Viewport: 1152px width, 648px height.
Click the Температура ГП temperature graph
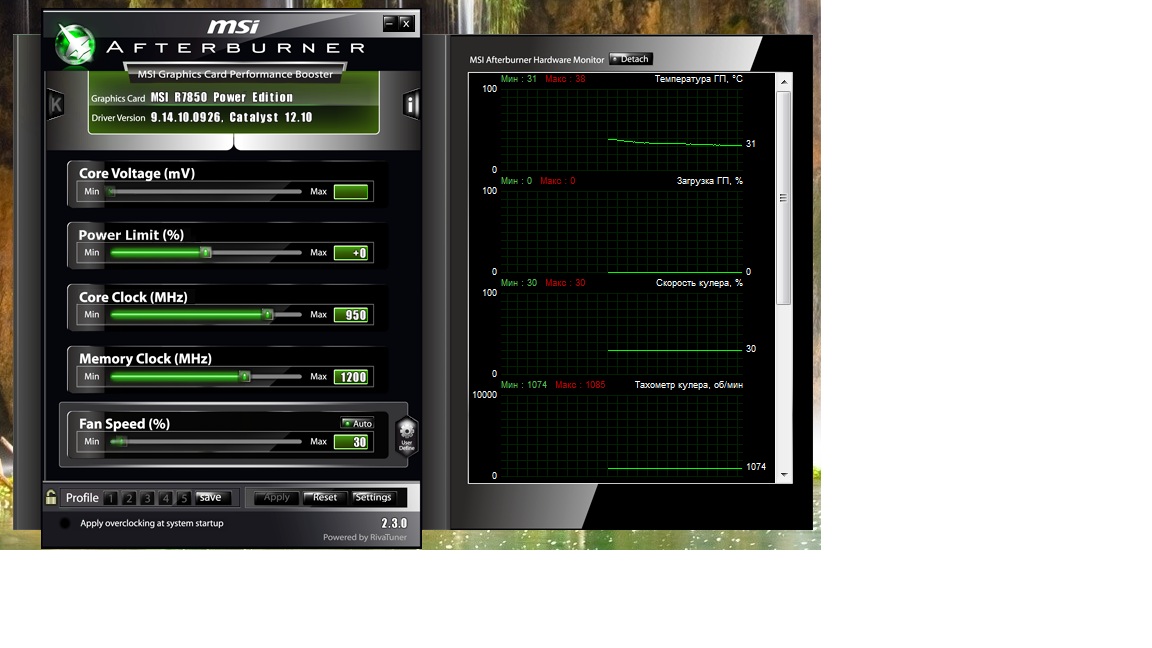[x=622, y=129]
